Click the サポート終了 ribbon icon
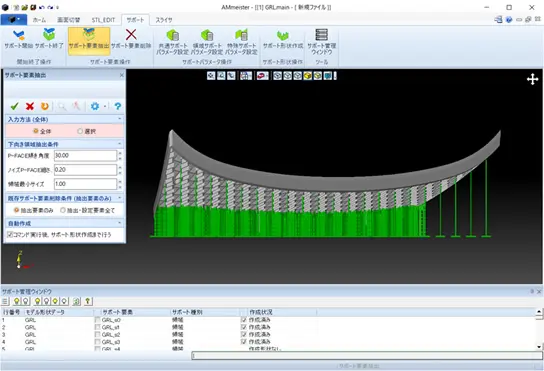Image resolution: width=544 pixels, height=371 pixels. (x=49, y=39)
